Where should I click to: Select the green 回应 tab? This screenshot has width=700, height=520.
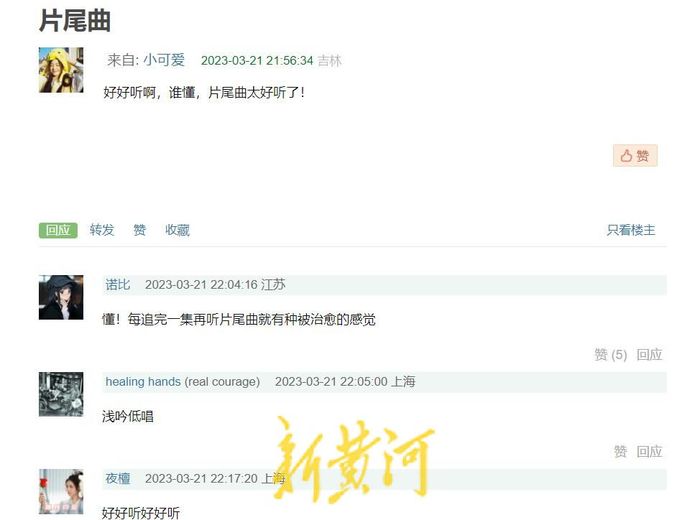pos(58,230)
